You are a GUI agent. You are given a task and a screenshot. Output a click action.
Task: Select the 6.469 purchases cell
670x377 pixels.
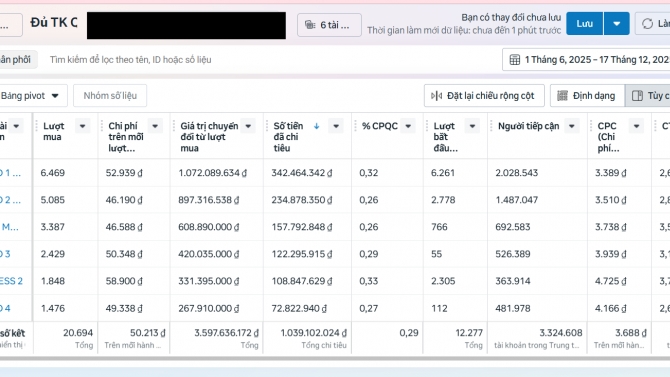pos(65,173)
